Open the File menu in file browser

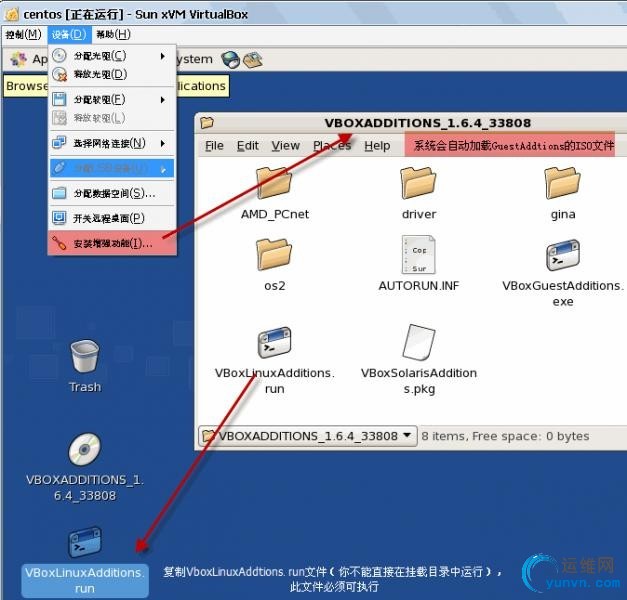point(214,146)
